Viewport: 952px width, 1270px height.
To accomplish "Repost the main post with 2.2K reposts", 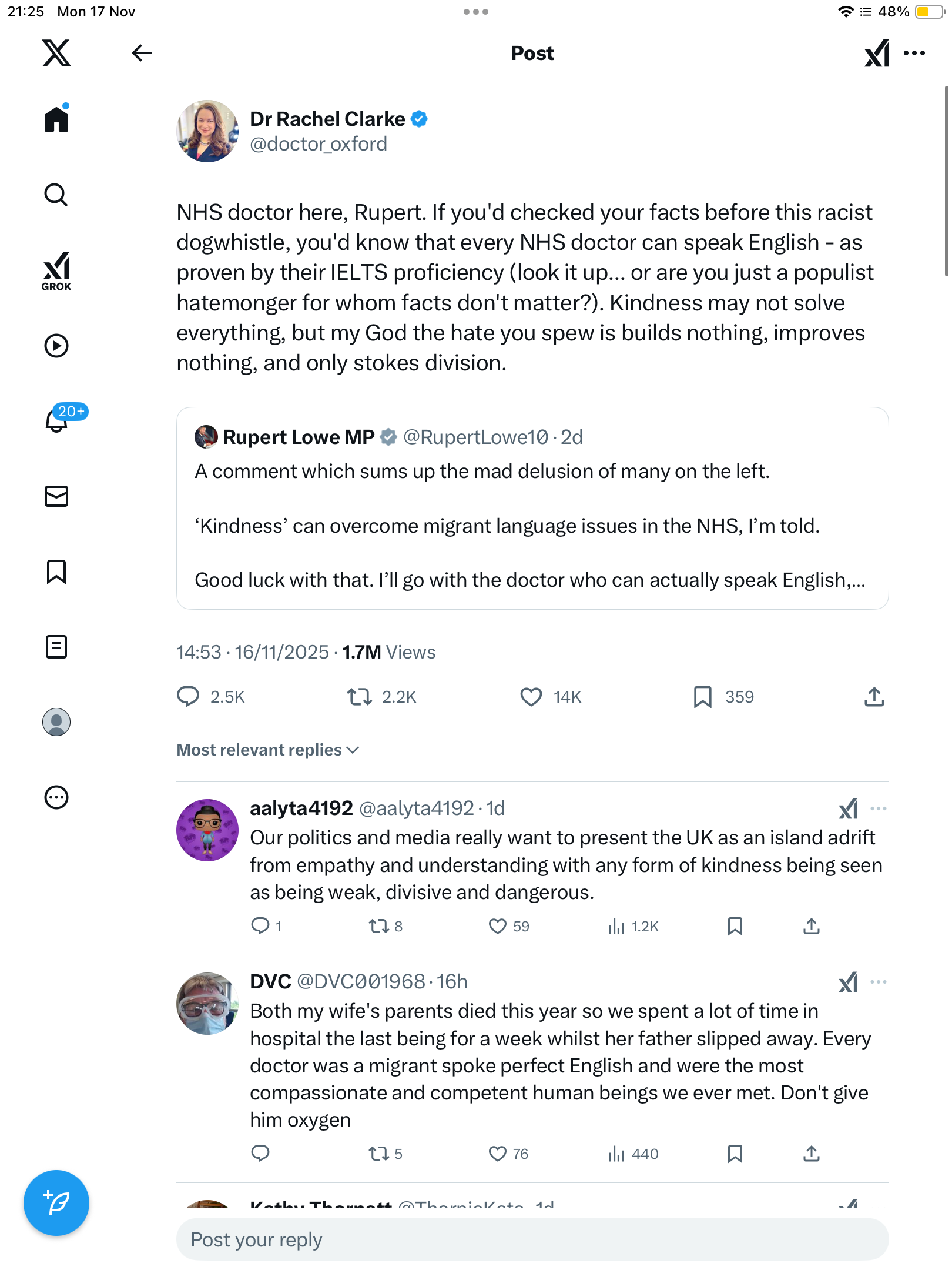I will click(359, 697).
